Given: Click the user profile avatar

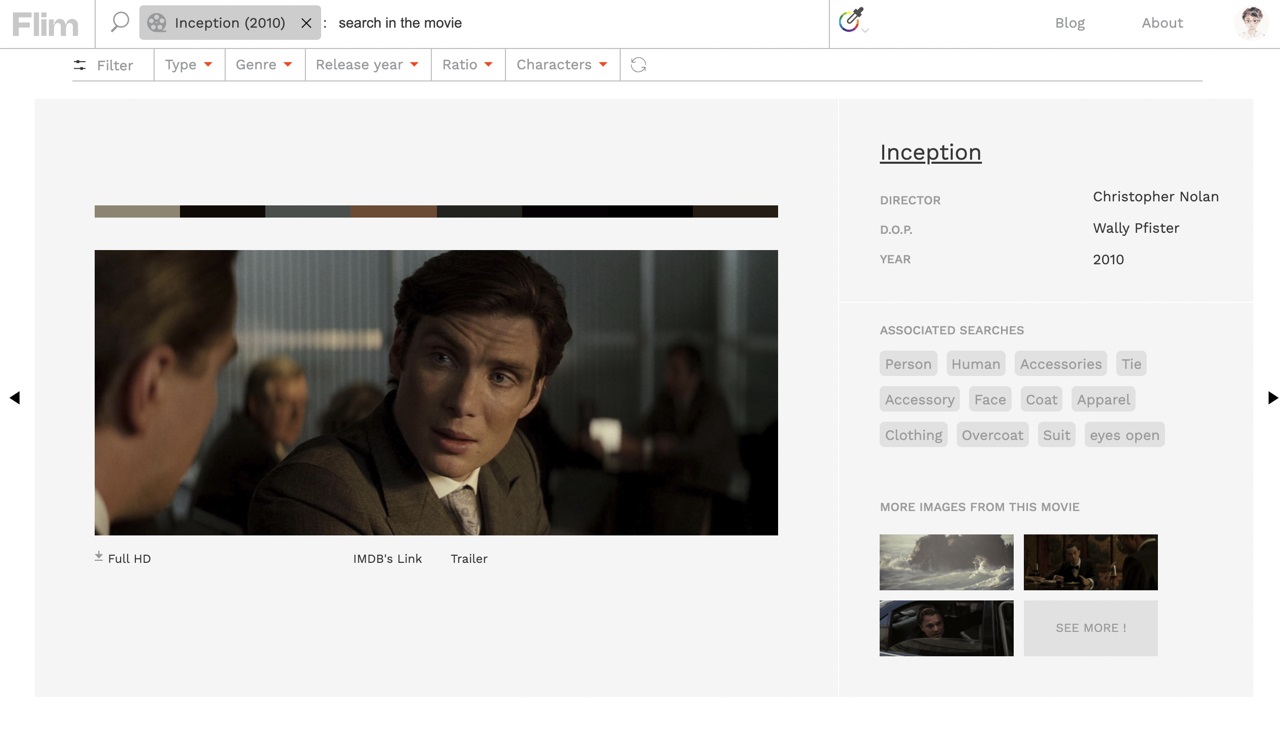Looking at the screenshot, I should [1252, 22].
